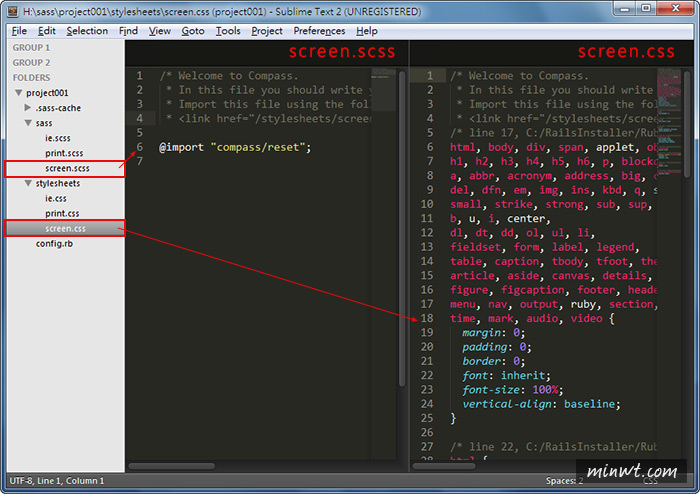700x494 pixels.
Task: Click UTF-8, Line 1, Column 1 status
Action: point(57,481)
